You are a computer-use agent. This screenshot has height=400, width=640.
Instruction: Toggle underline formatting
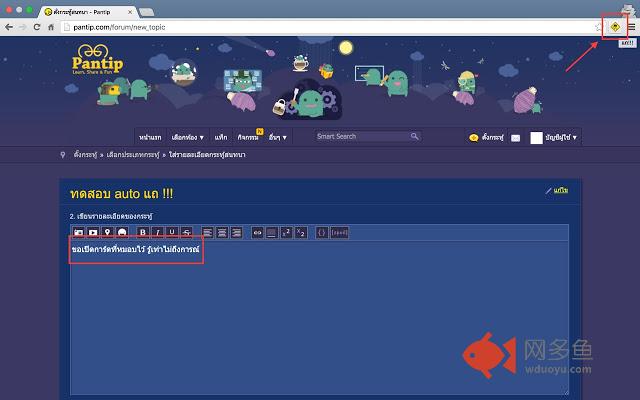coord(172,233)
